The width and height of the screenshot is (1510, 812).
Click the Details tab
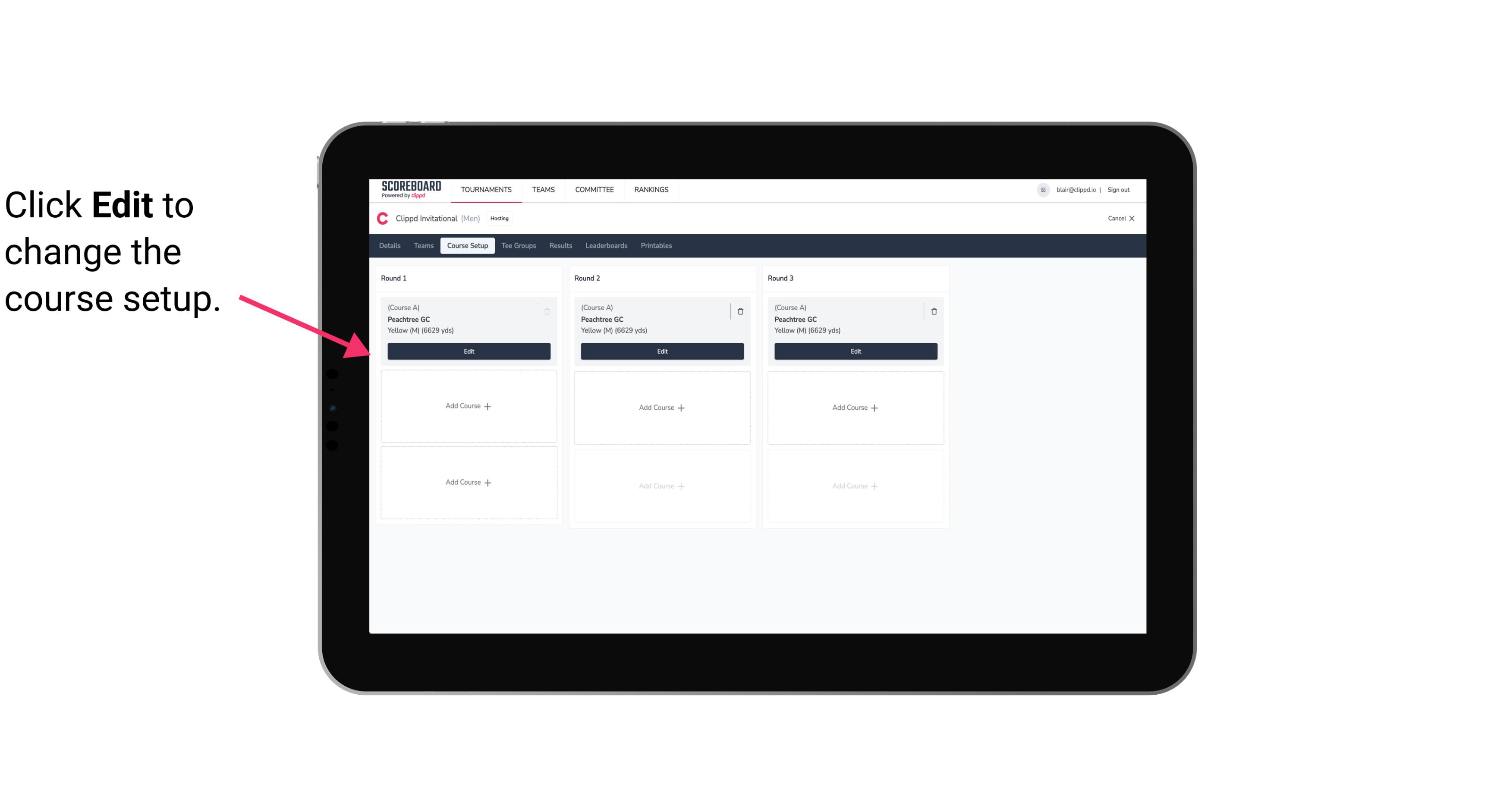[390, 246]
